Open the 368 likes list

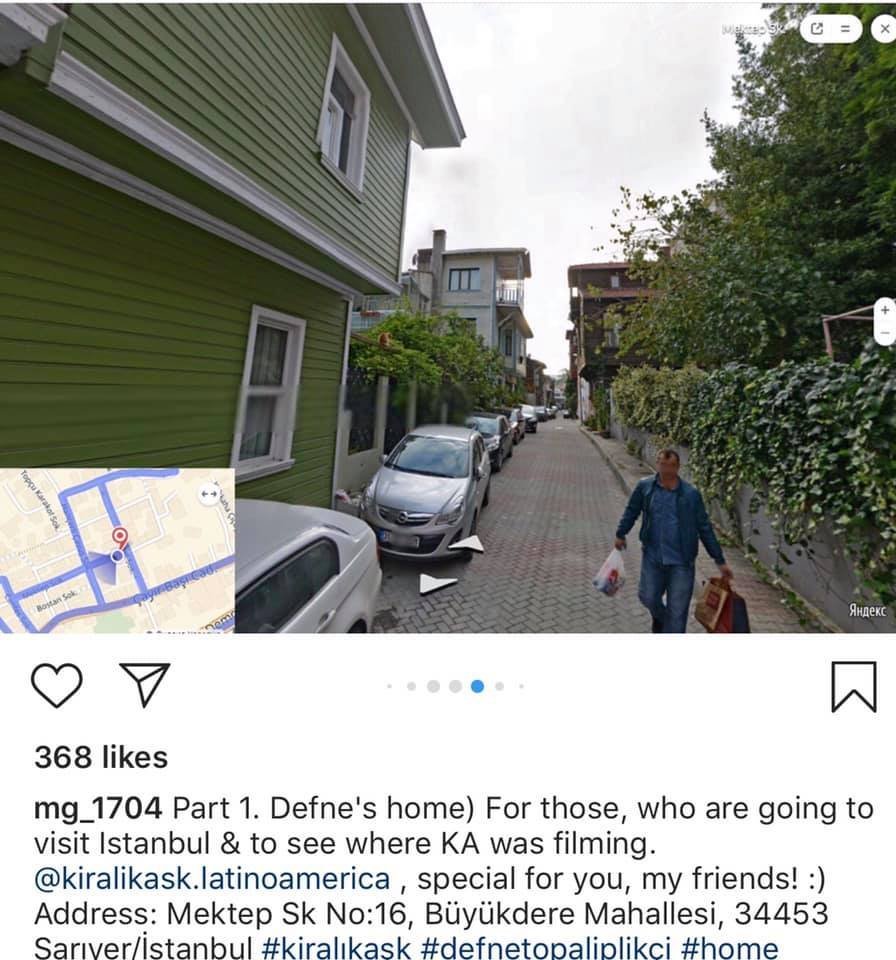101,757
